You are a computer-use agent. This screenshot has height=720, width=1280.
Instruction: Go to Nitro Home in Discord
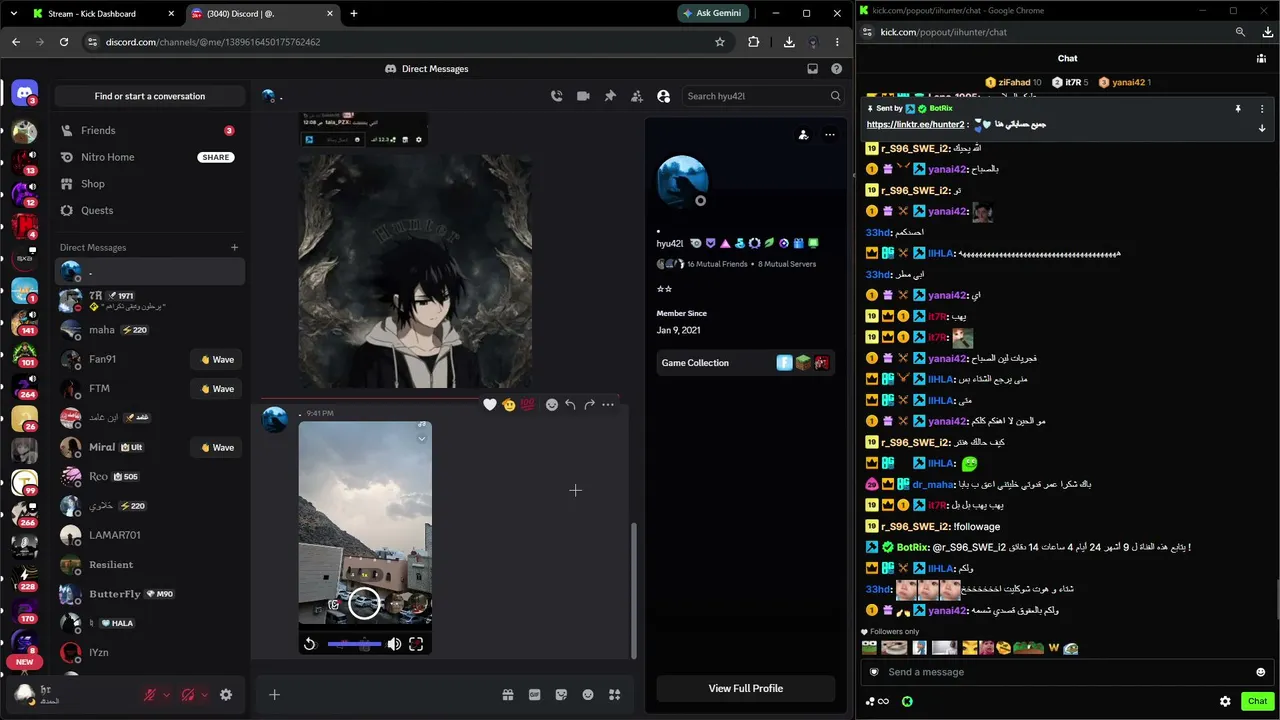click(x=150, y=157)
